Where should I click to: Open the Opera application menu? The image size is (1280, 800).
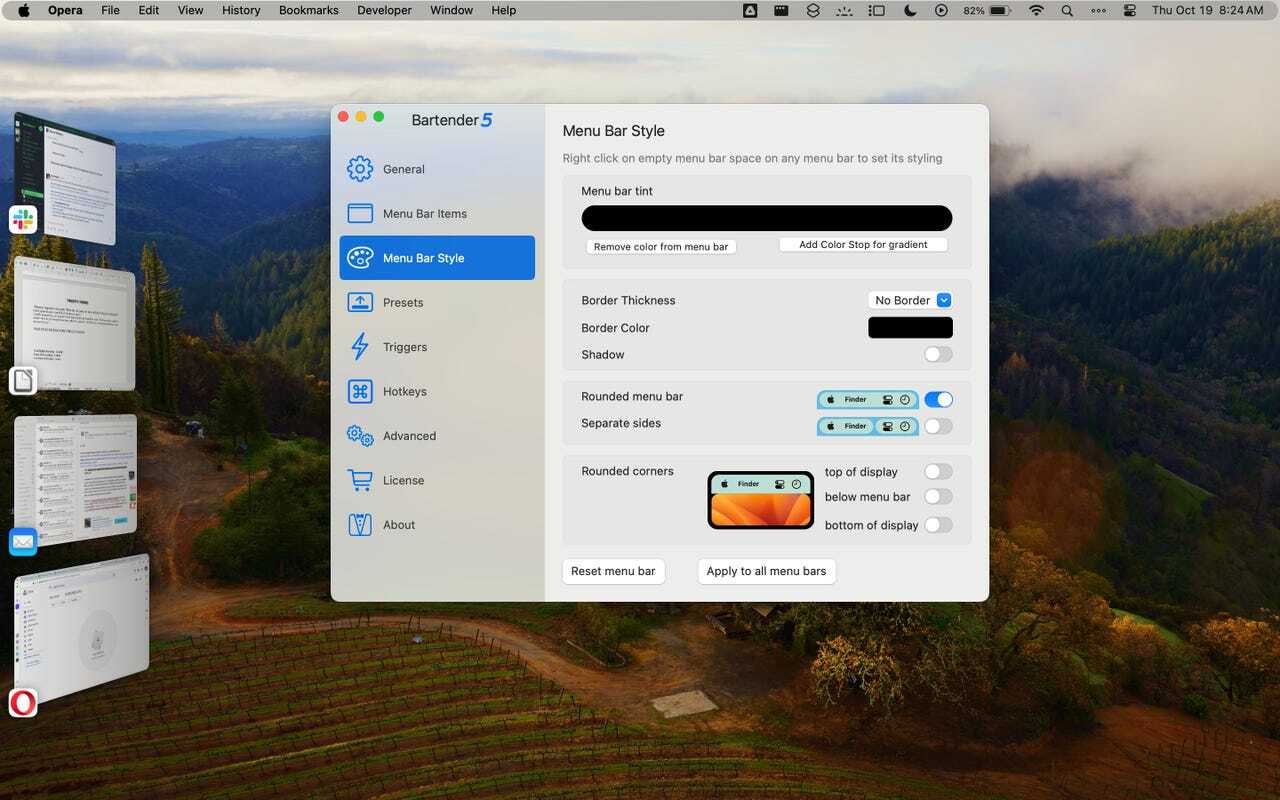pos(66,10)
